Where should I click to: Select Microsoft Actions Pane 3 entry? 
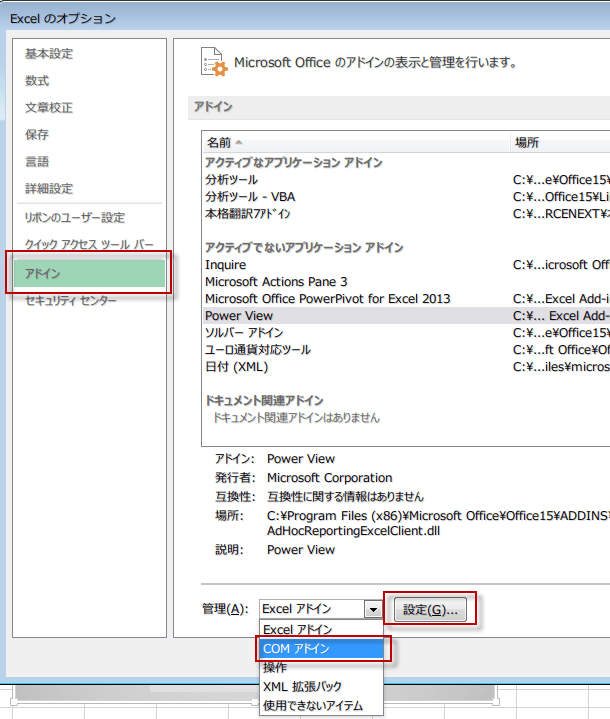click(406, 282)
